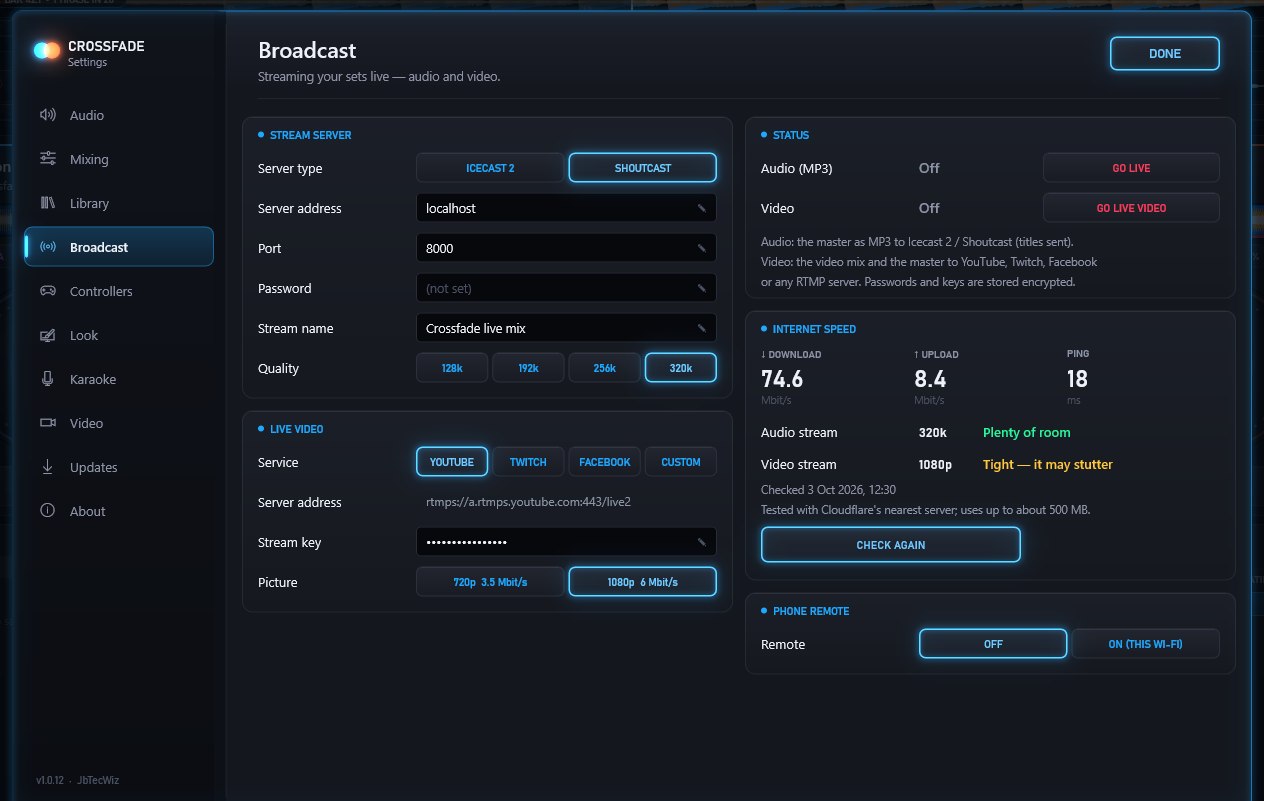Click the 18 ping value
Screen dimensions: 1264x801
click(x=1077, y=379)
